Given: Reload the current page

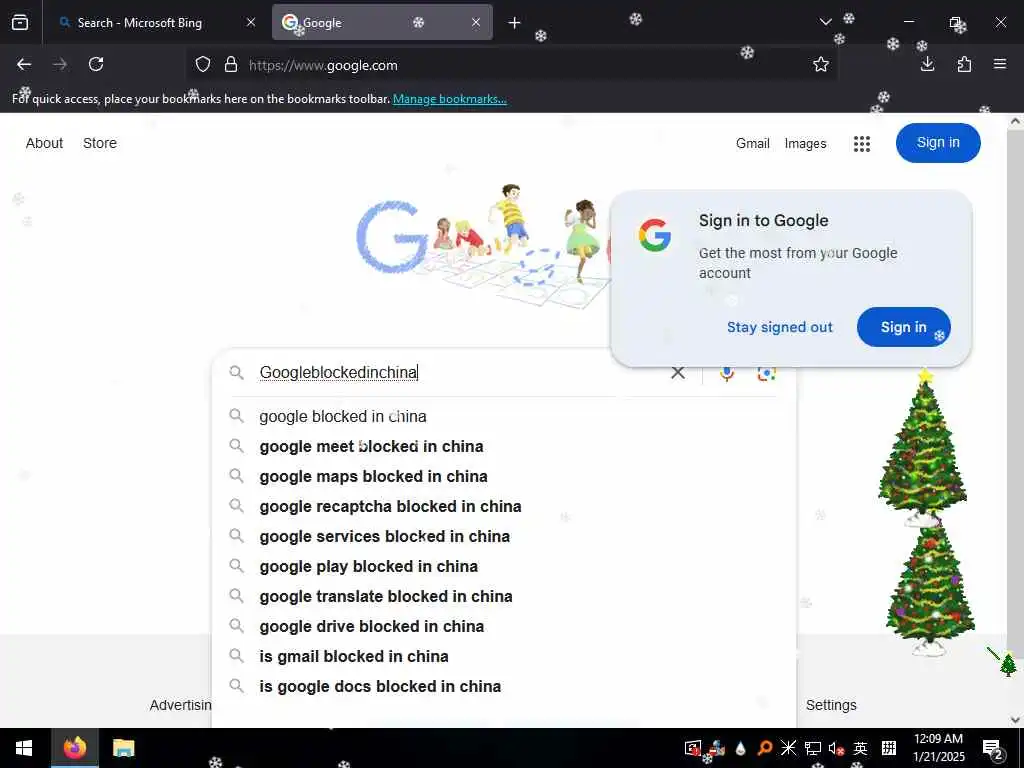Looking at the screenshot, I should coord(96,64).
